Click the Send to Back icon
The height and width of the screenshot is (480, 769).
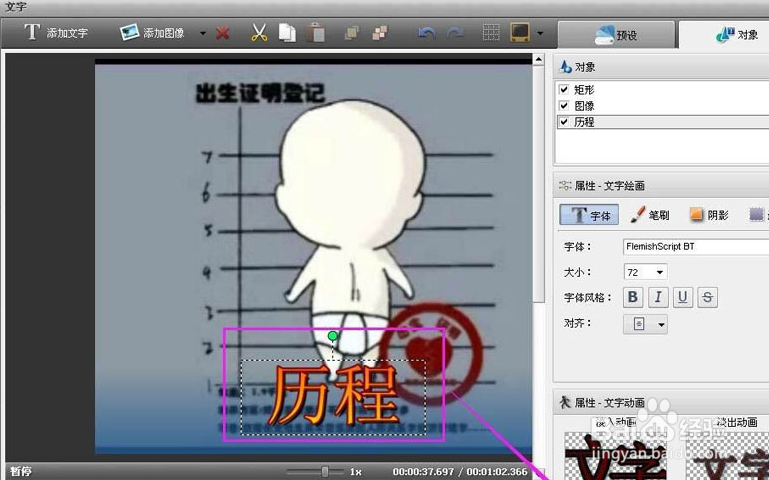coord(380,33)
